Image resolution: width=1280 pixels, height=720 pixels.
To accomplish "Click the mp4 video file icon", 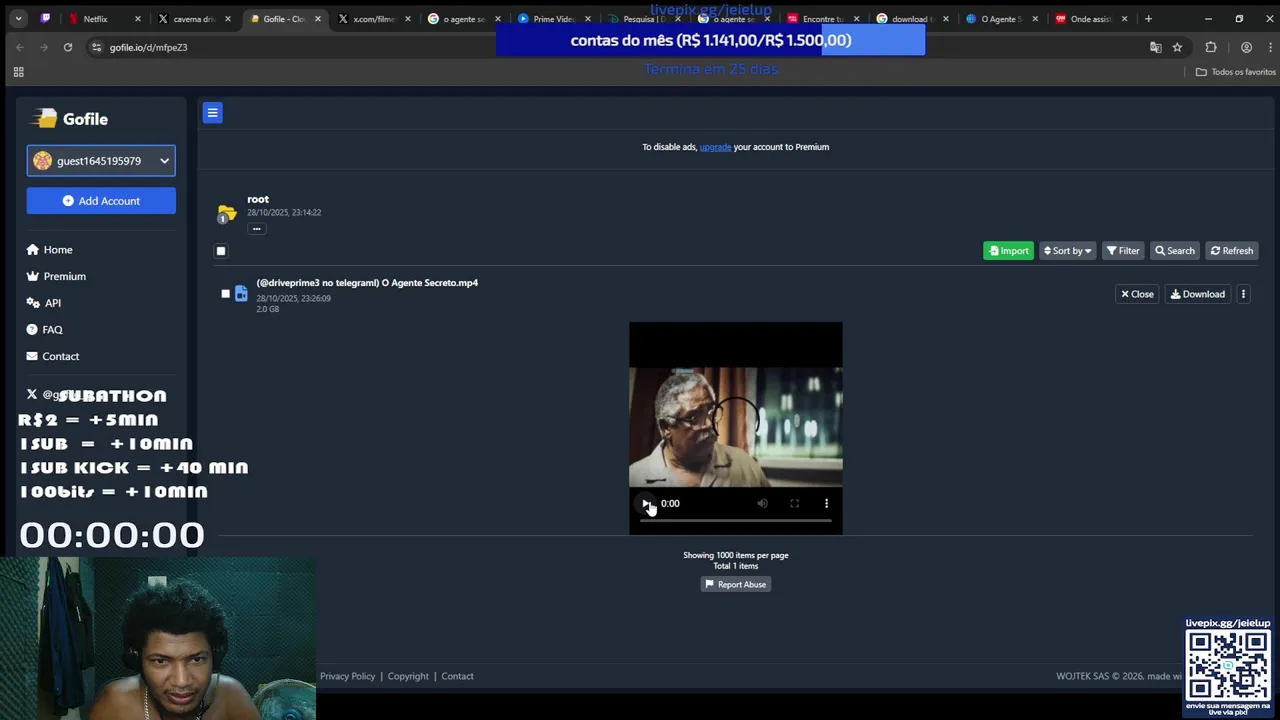I will click(241, 294).
